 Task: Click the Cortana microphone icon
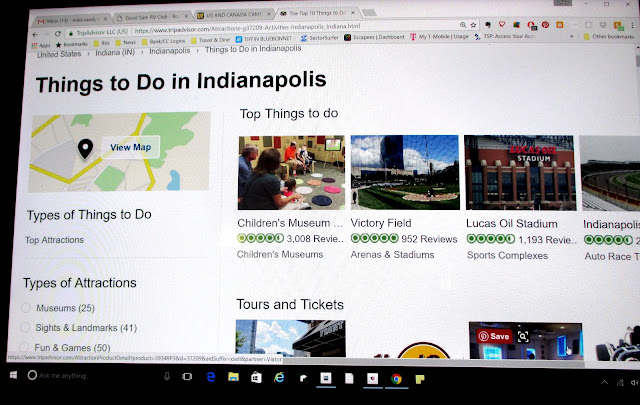point(167,376)
